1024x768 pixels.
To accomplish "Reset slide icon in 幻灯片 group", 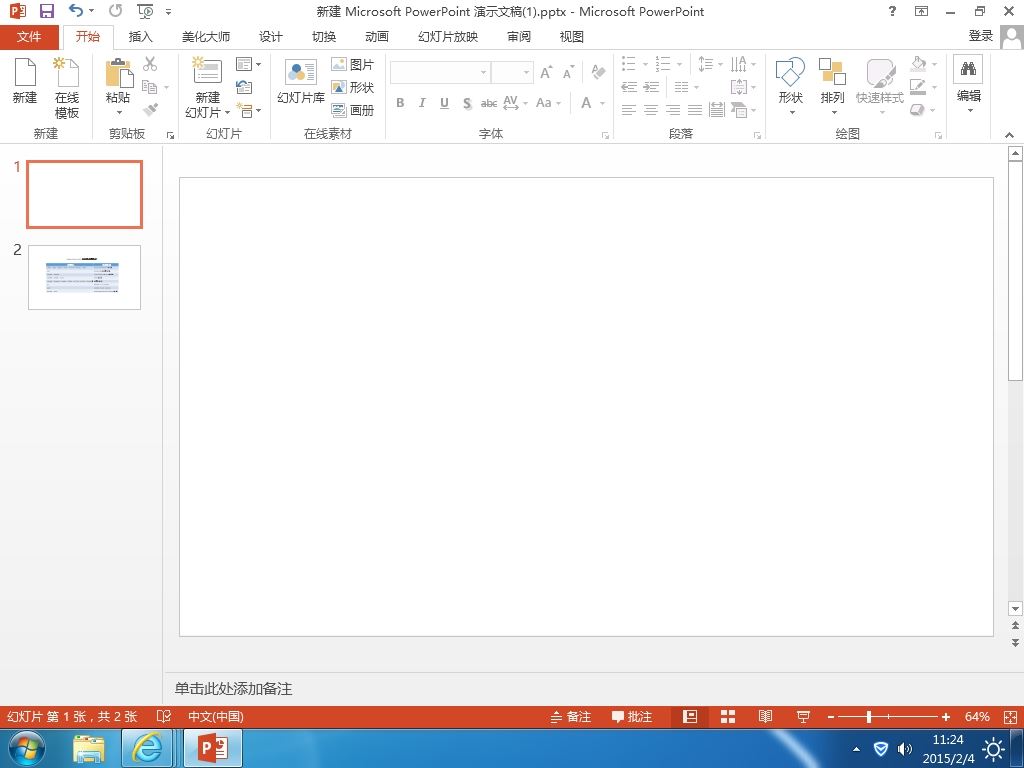I will click(244, 87).
